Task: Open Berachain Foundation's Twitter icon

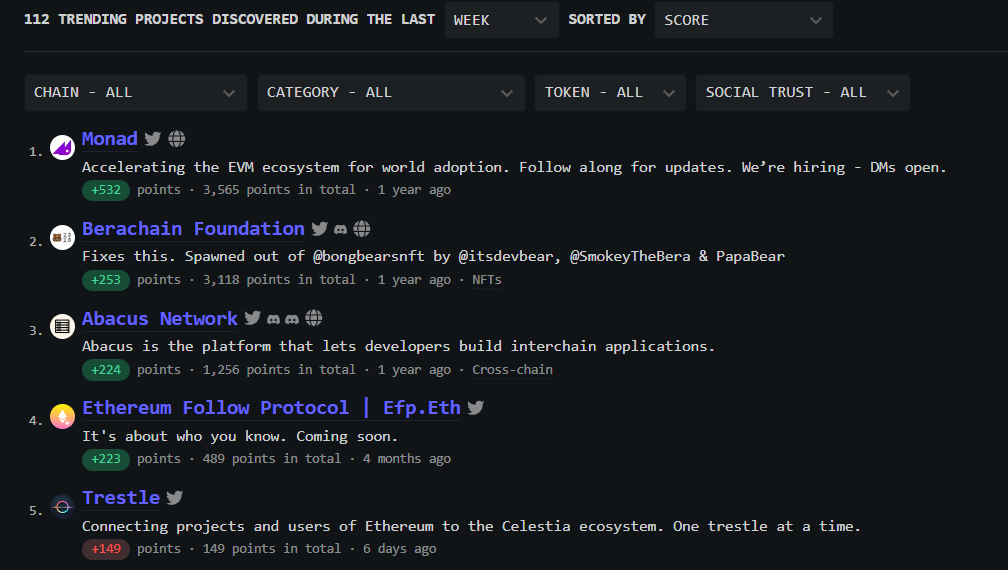Action: coord(320,229)
